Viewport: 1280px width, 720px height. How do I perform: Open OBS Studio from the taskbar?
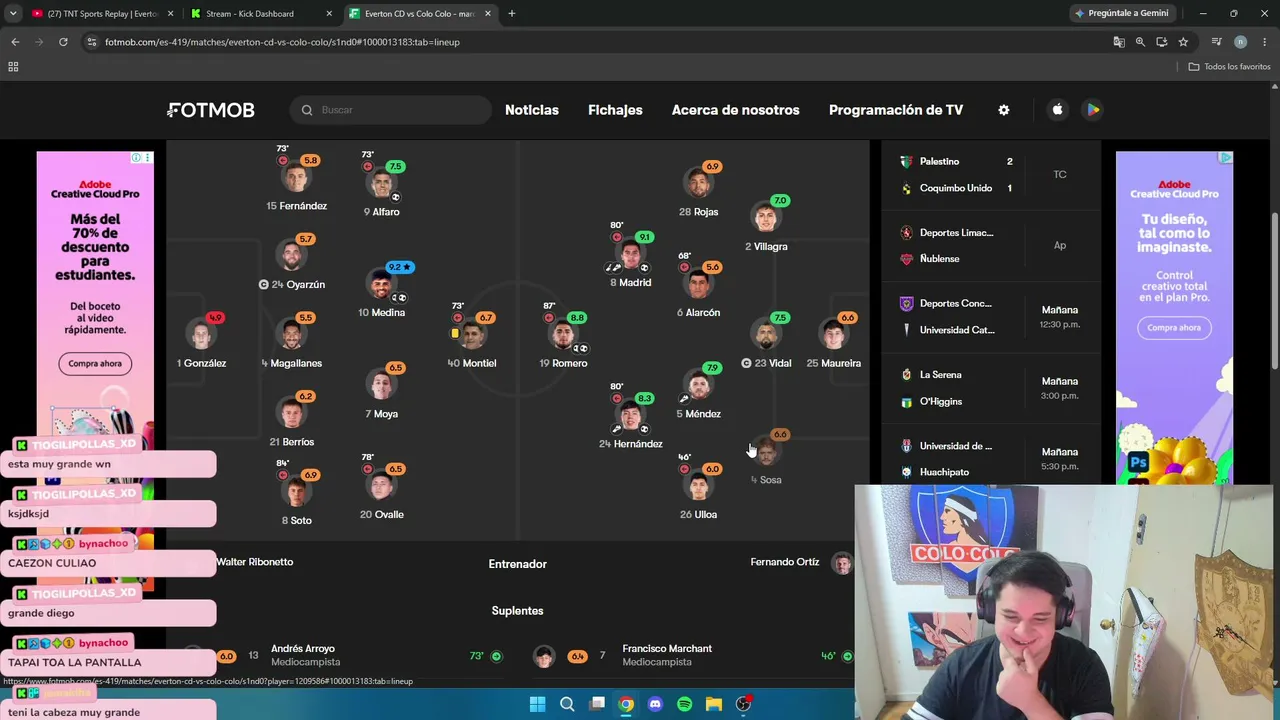pos(743,704)
